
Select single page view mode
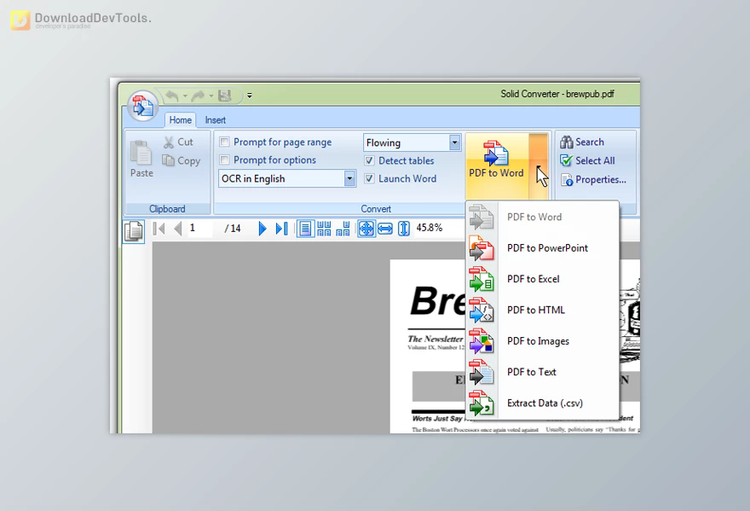click(x=305, y=228)
